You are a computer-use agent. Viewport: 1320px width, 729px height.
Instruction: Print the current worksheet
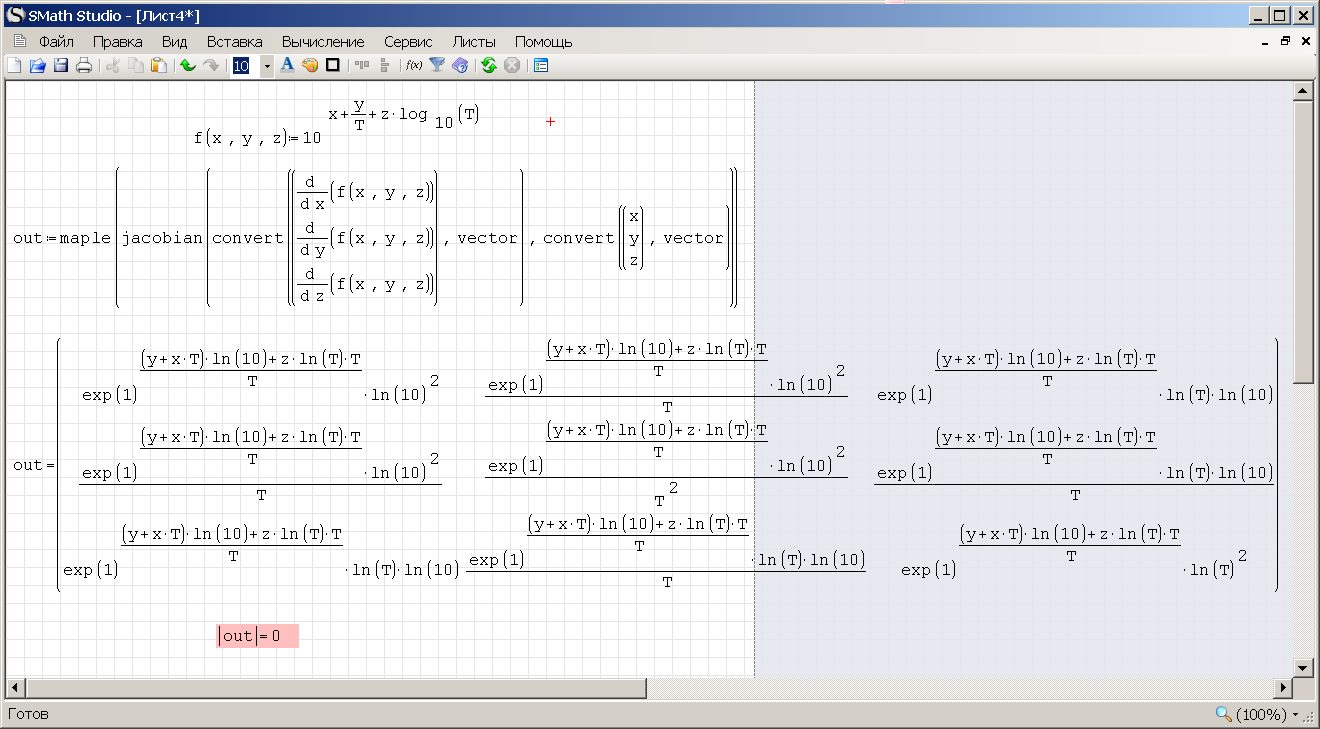[84, 66]
